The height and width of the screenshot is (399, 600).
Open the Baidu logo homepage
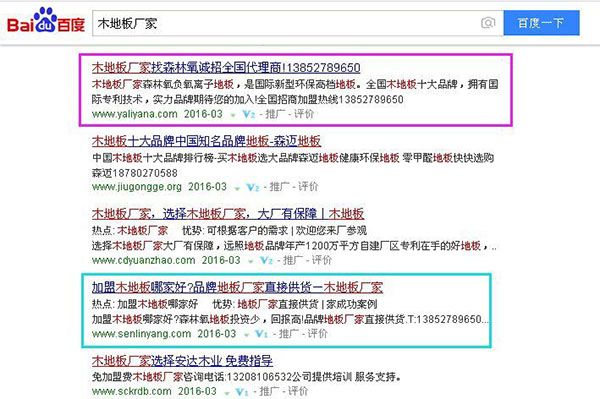click(x=46, y=21)
